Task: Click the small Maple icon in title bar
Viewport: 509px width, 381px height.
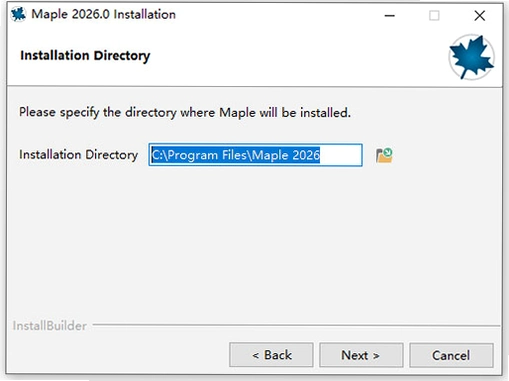Action: click(x=18, y=14)
